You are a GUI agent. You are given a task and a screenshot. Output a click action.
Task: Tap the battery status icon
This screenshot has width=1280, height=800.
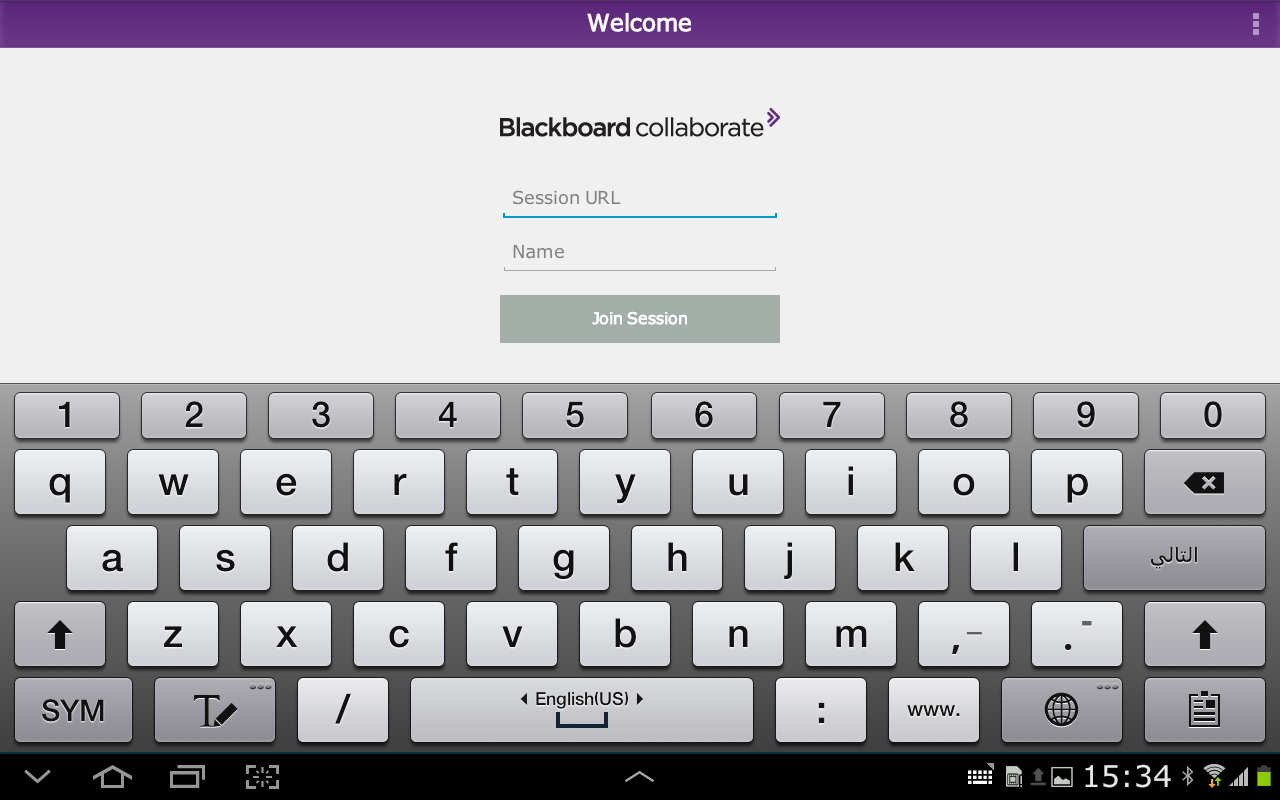click(x=1264, y=776)
